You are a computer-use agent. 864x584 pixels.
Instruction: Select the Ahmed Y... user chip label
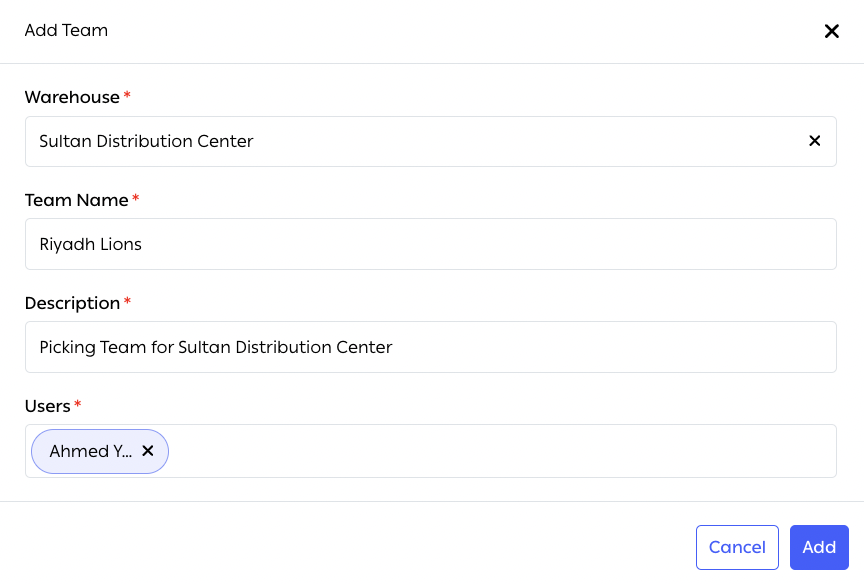click(90, 451)
